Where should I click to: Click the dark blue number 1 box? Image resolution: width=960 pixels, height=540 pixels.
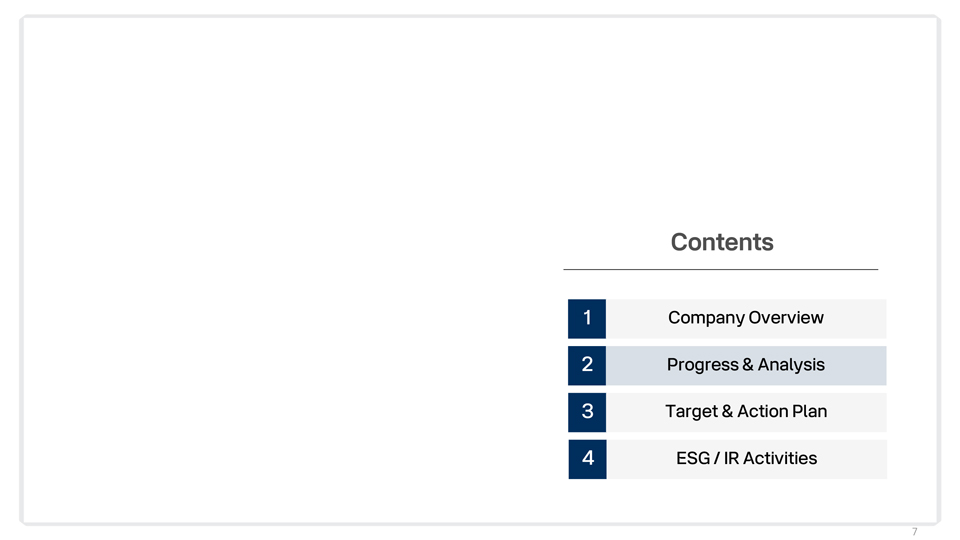point(587,318)
